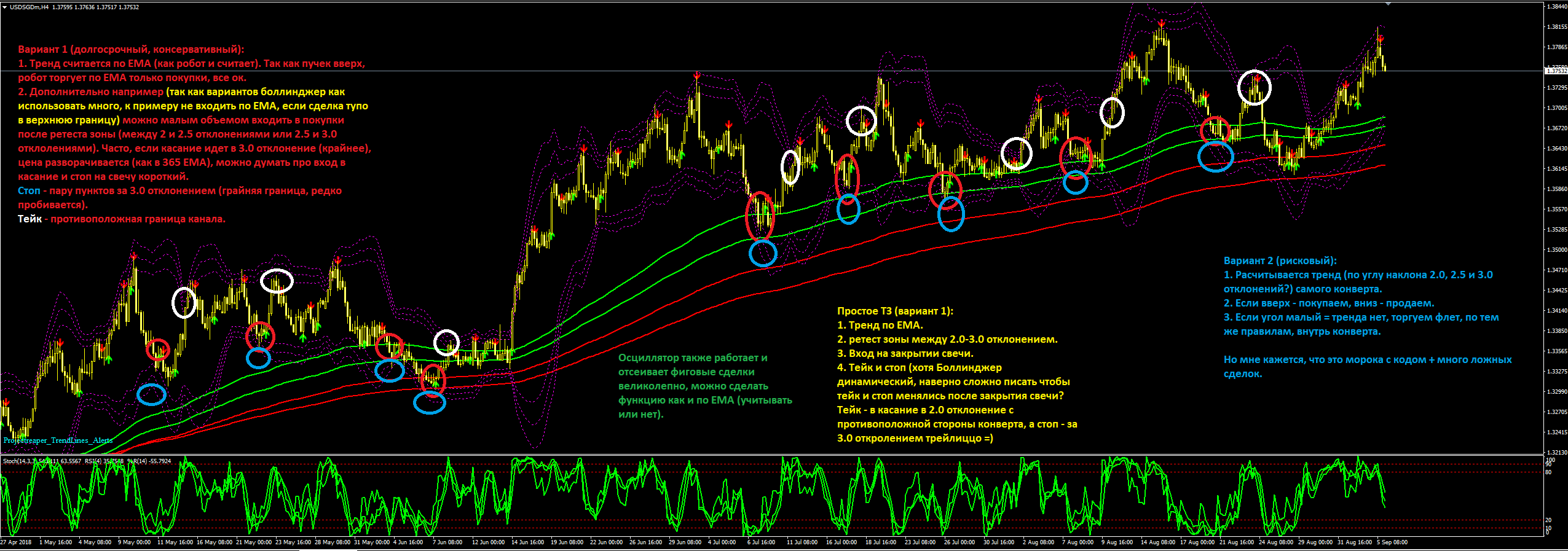This screenshot has height=551, width=1568.
Task: Click the '27 Apr 2018' date label
Action: pyautogui.click(x=16, y=542)
